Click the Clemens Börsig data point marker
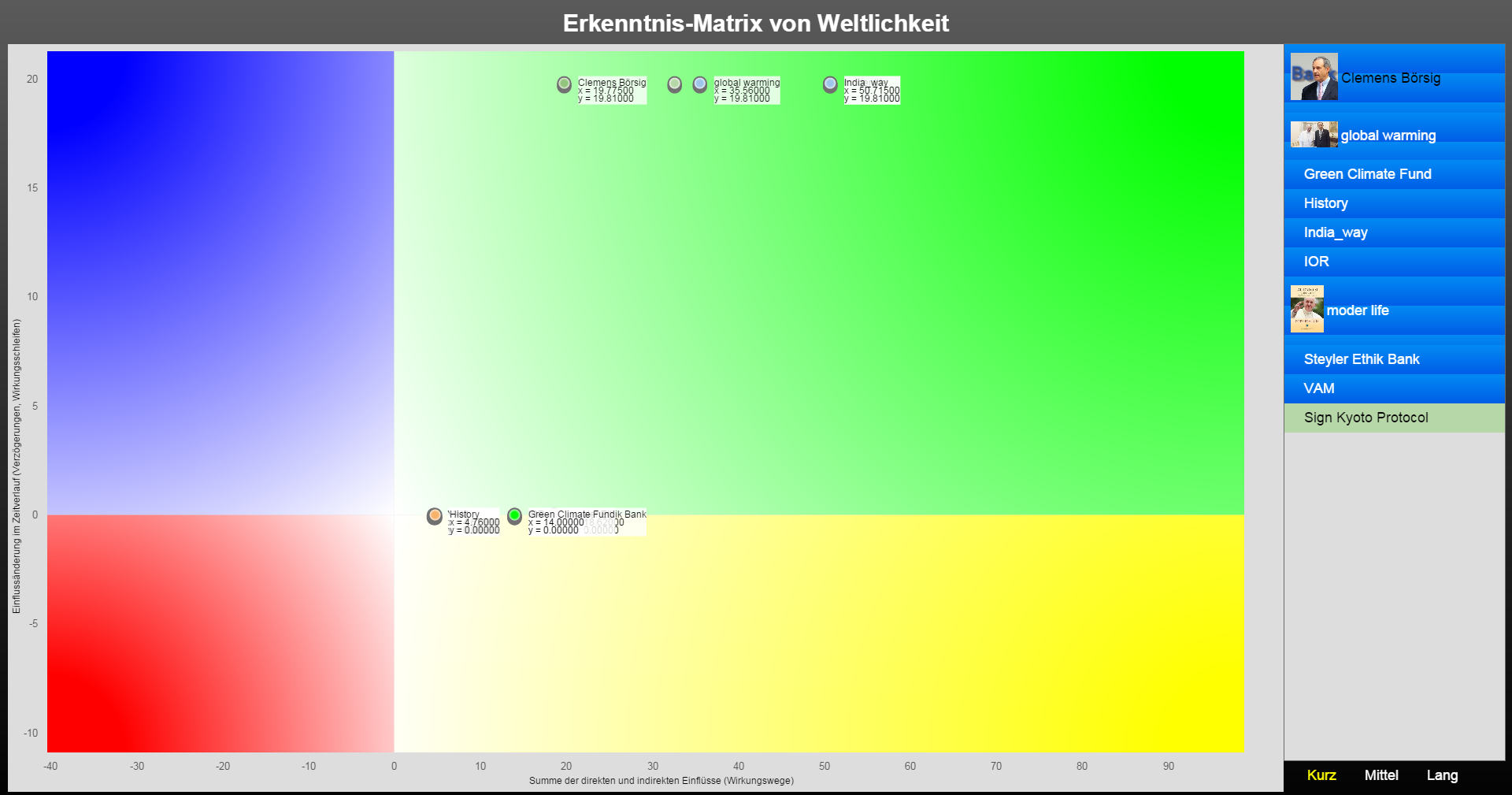The height and width of the screenshot is (795, 1512). tap(564, 84)
